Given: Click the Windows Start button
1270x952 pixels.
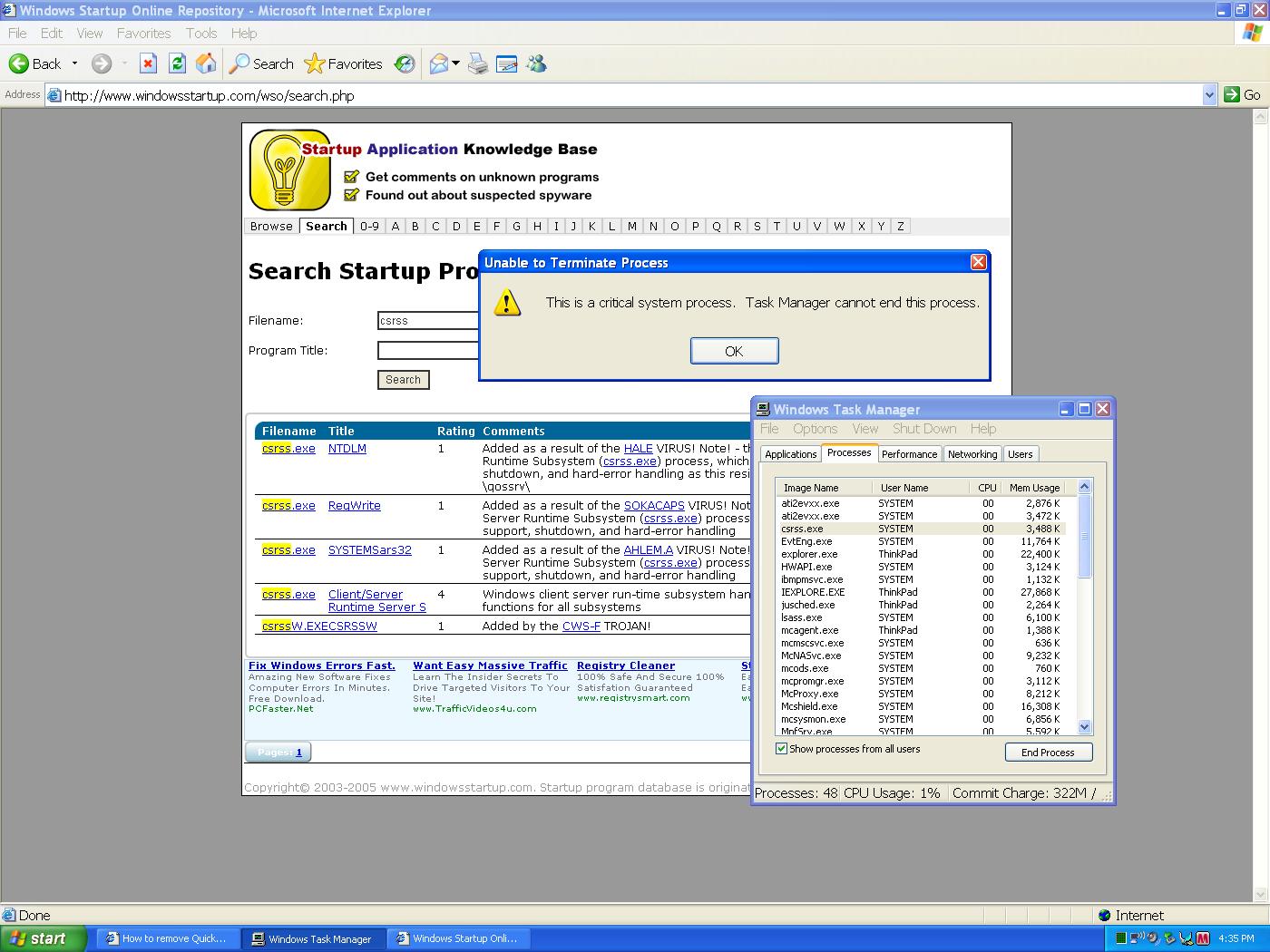Looking at the screenshot, I should [x=44, y=938].
